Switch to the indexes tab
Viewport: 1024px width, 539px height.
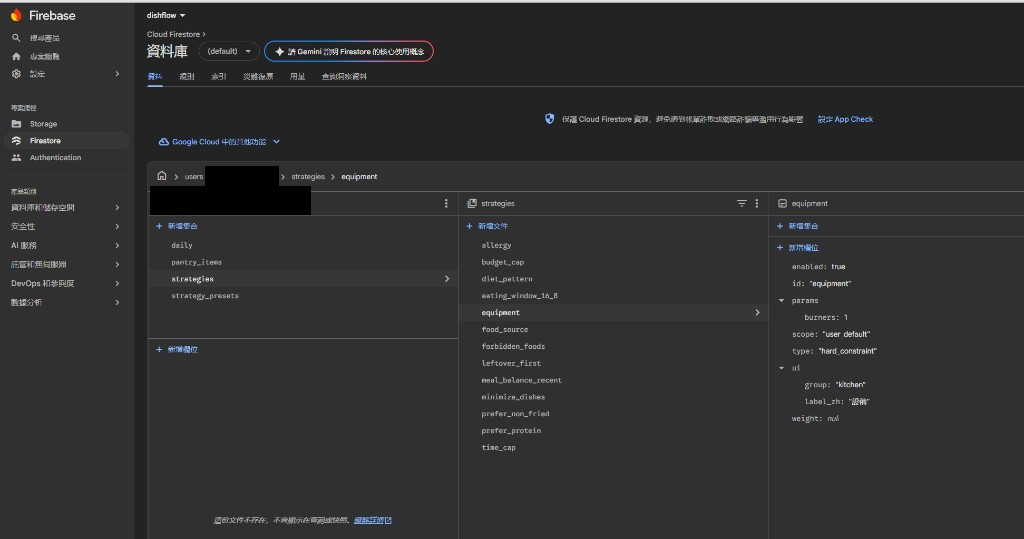tap(219, 76)
